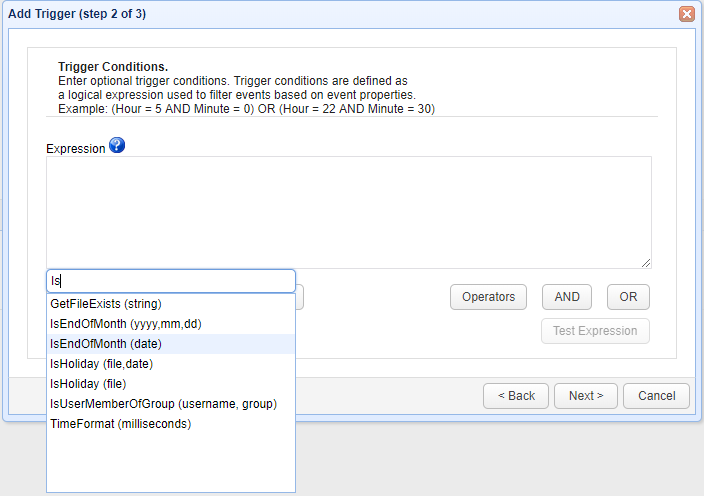Choose IsUserMemberOfGroup (username, group) function
The image size is (706, 498).
pos(163,403)
